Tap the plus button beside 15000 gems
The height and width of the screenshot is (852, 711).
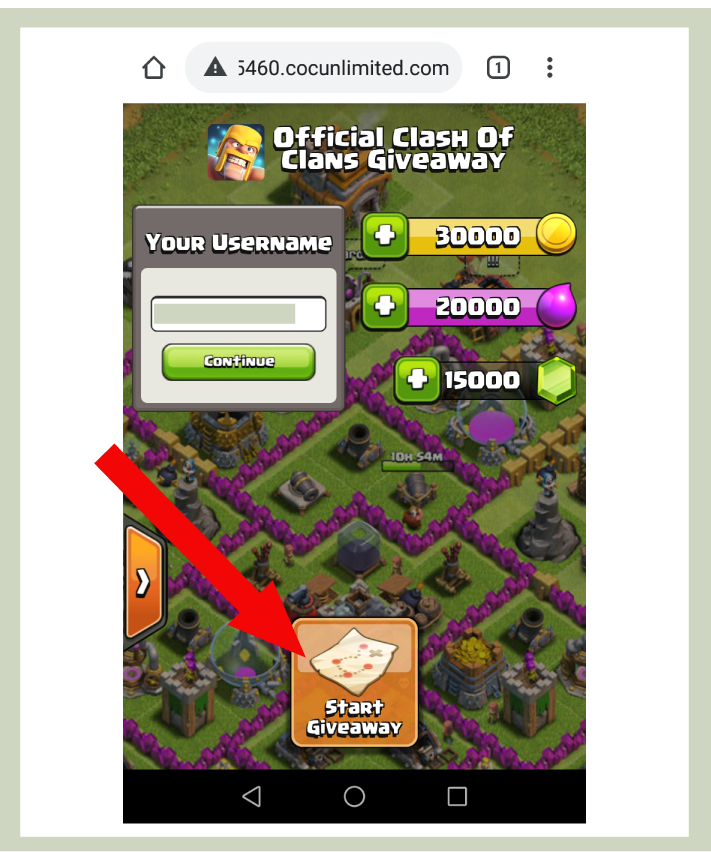tap(417, 380)
